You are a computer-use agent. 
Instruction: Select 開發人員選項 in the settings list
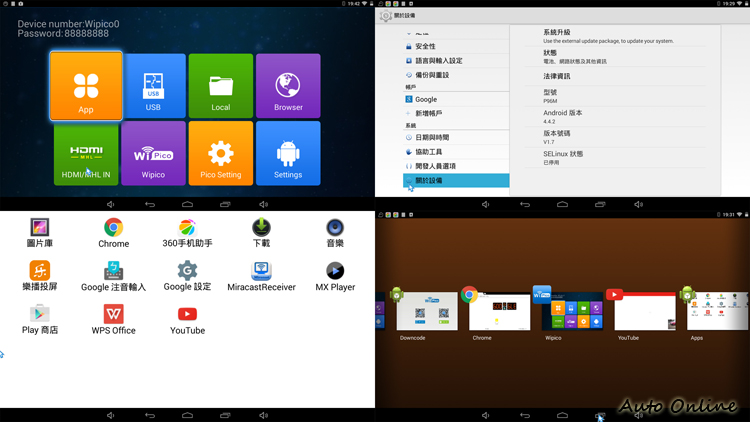435,166
